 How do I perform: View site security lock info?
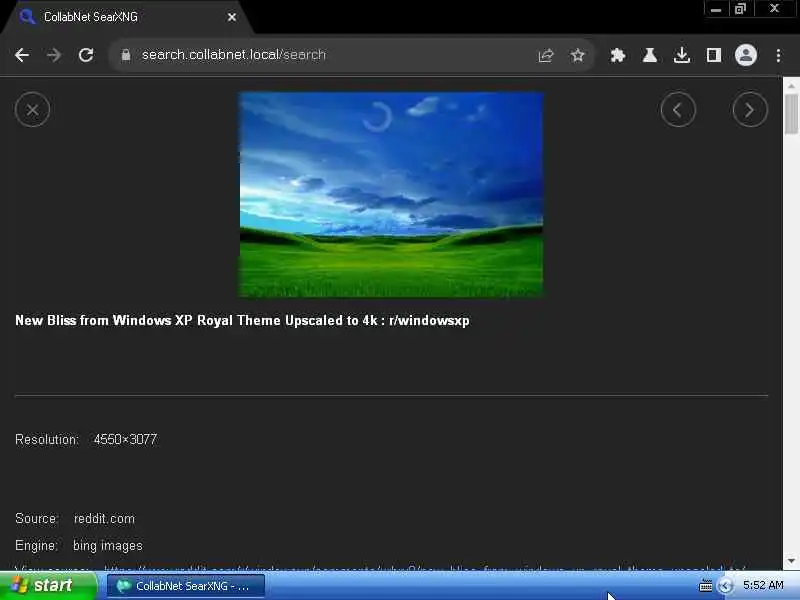126,55
